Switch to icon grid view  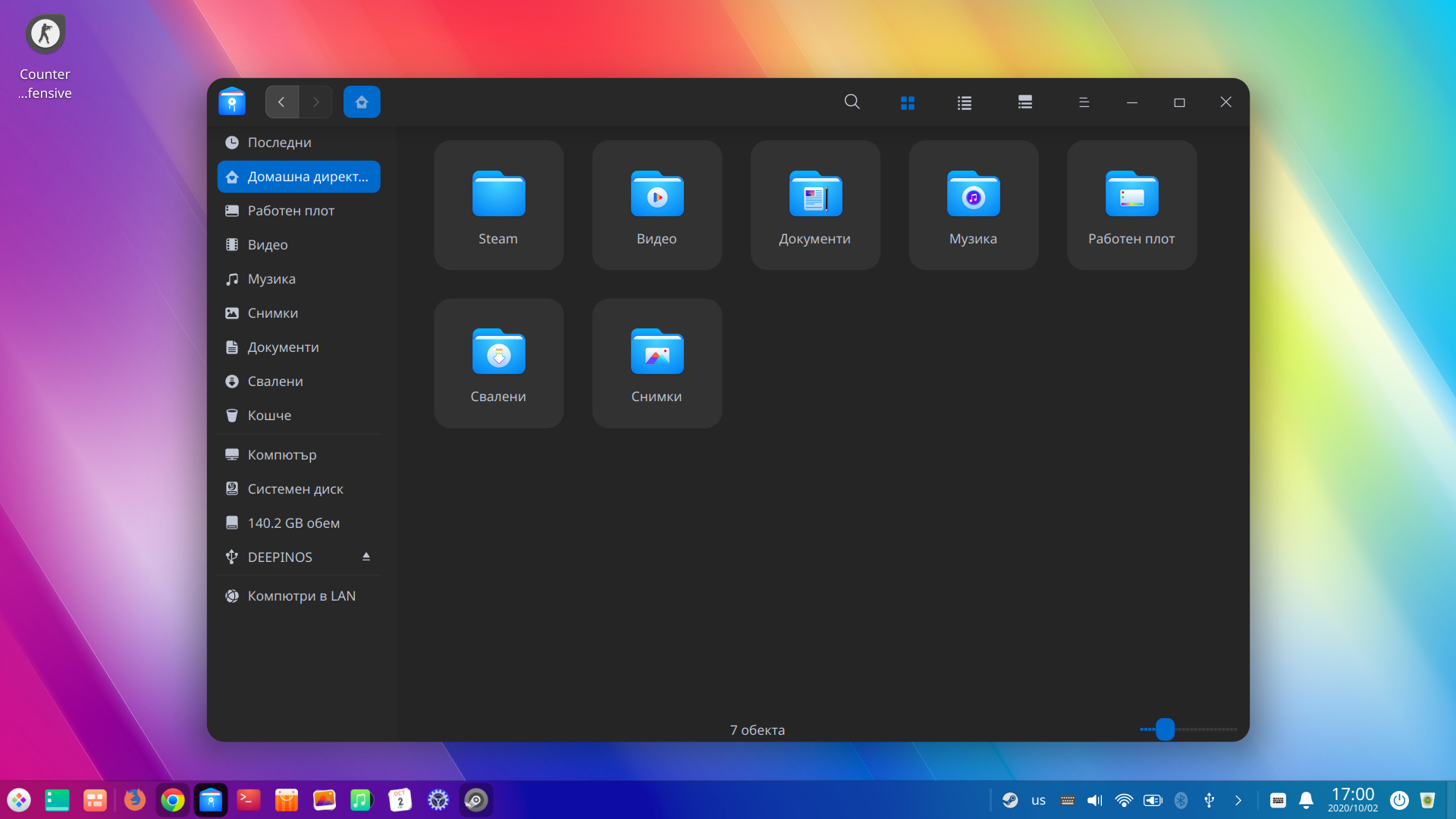907,102
